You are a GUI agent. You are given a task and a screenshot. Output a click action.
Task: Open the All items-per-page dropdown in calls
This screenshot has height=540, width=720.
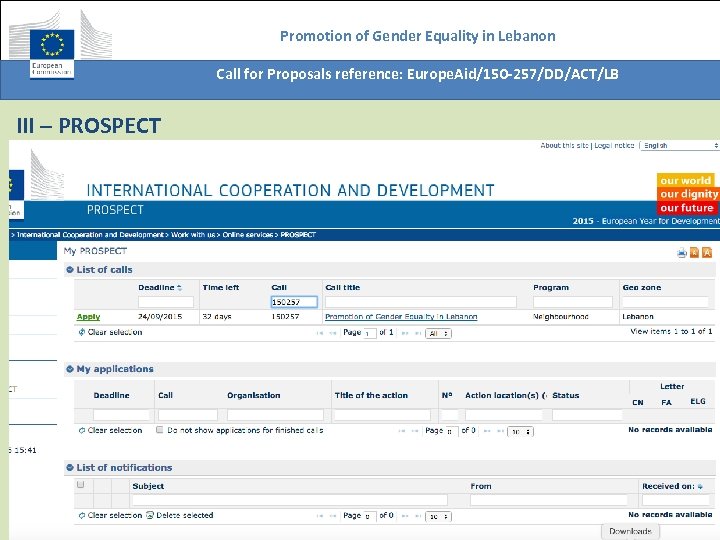point(439,333)
